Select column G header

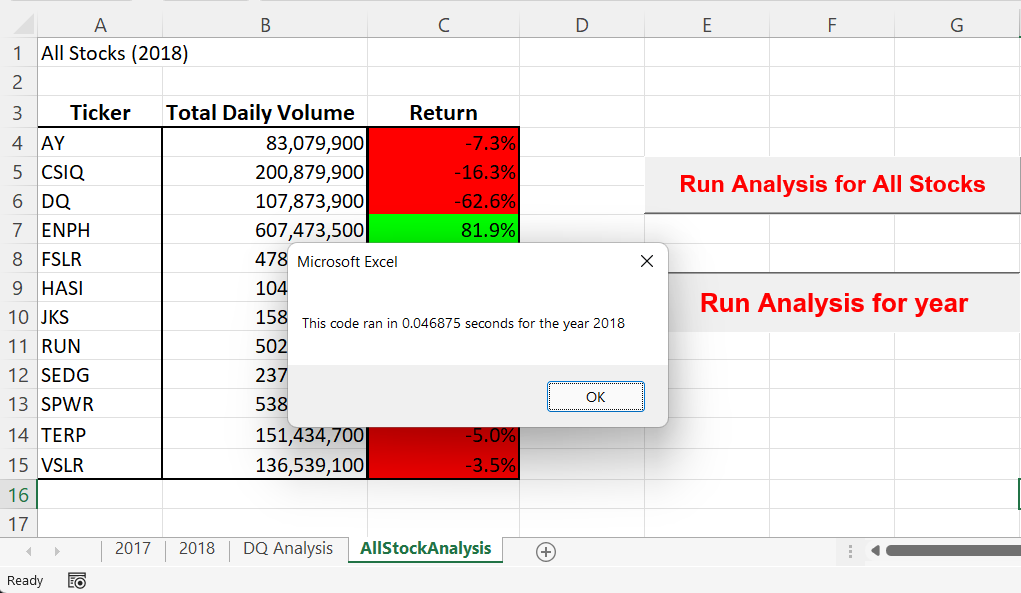(x=957, y=25)
